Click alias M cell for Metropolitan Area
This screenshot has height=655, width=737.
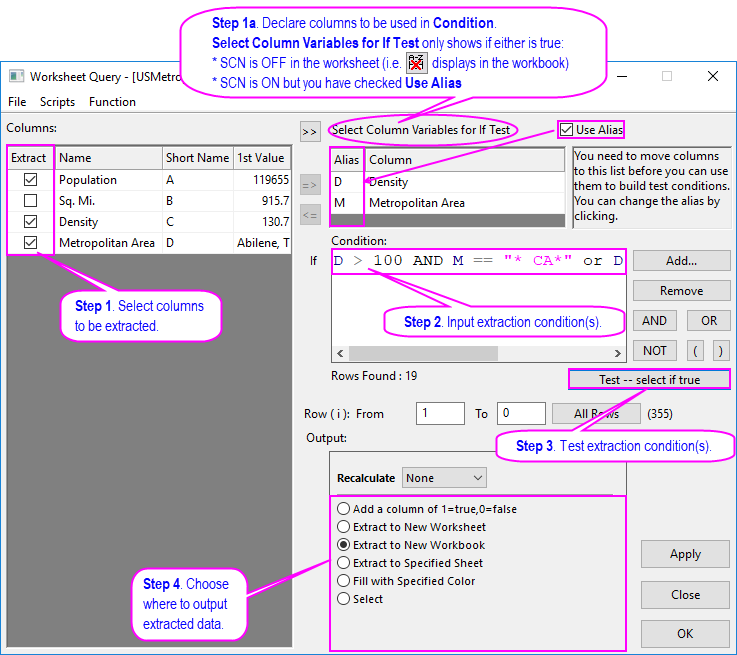pos(347,203)
